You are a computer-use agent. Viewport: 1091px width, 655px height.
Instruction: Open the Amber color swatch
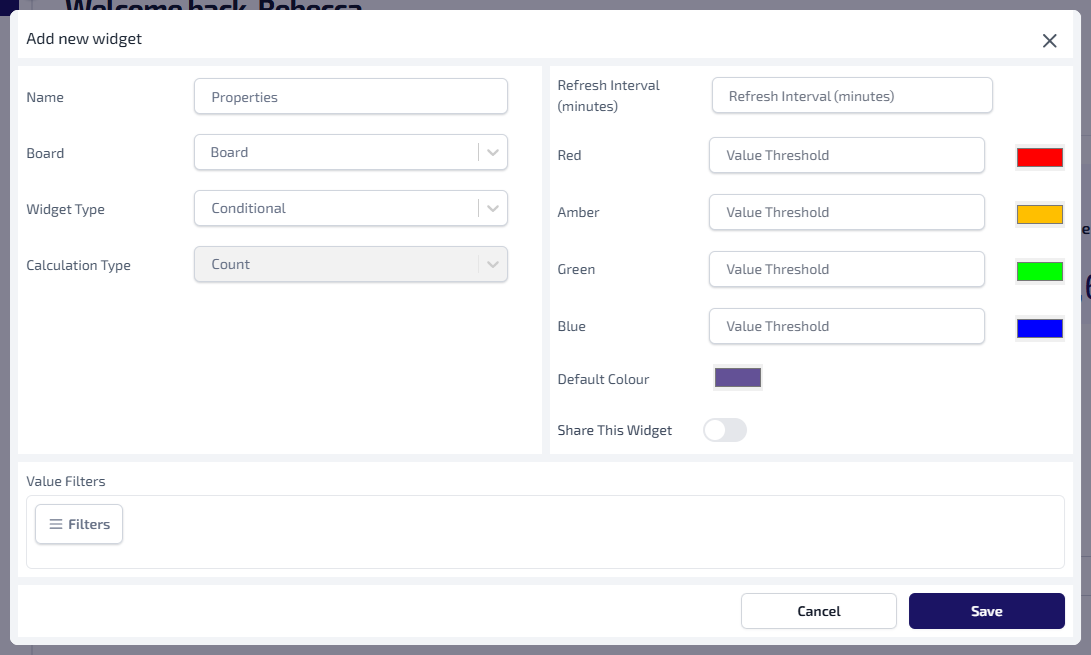1039,214
